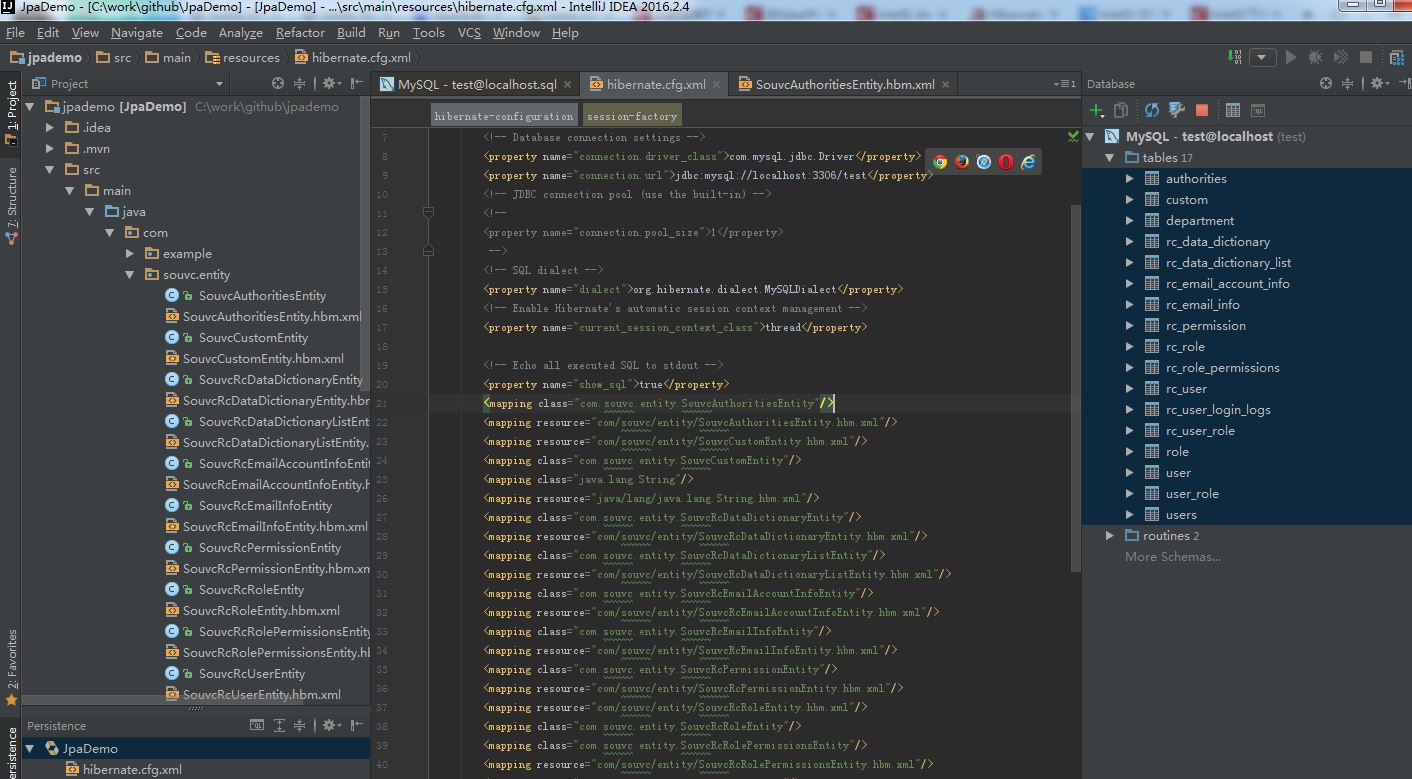Click resources in the navigation bar
Image resolution: width=1412 pixels, height=779 pixels.
coord(243,58)
